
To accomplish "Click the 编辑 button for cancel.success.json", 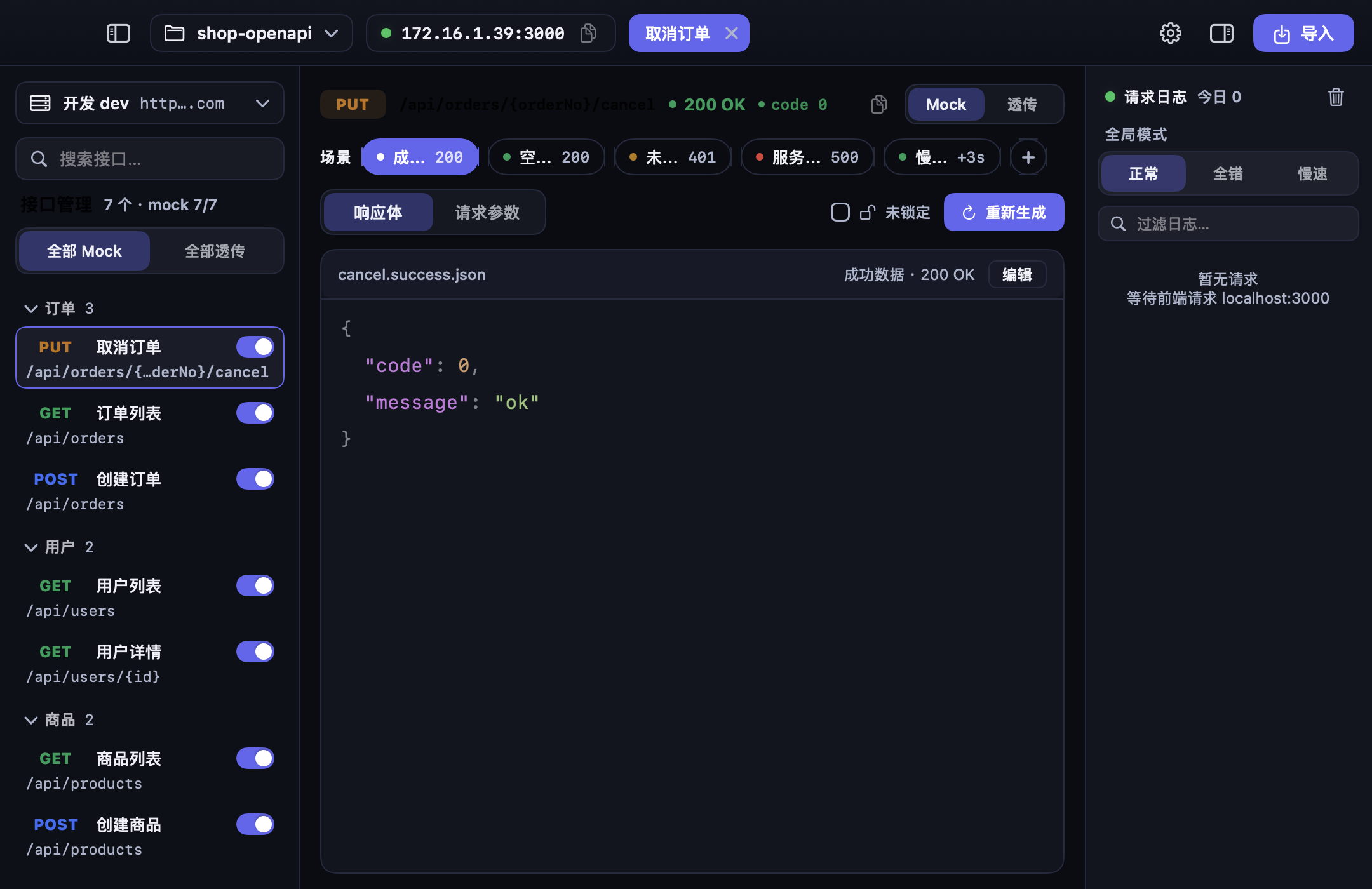I will [x=1017, y=274].
